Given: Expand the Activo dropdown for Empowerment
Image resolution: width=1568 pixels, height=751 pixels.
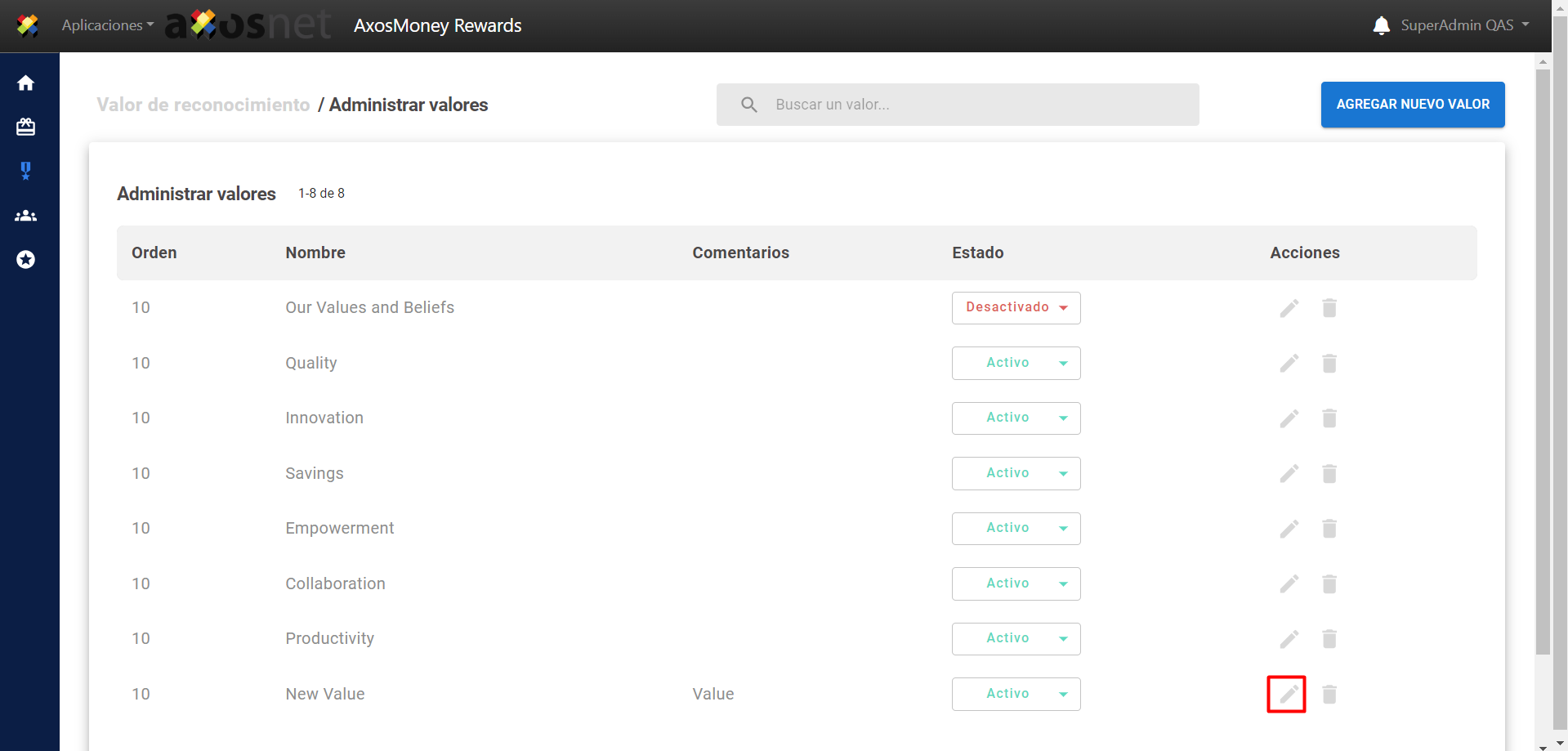Looking at the screenshot, I should pos(1016,529).
